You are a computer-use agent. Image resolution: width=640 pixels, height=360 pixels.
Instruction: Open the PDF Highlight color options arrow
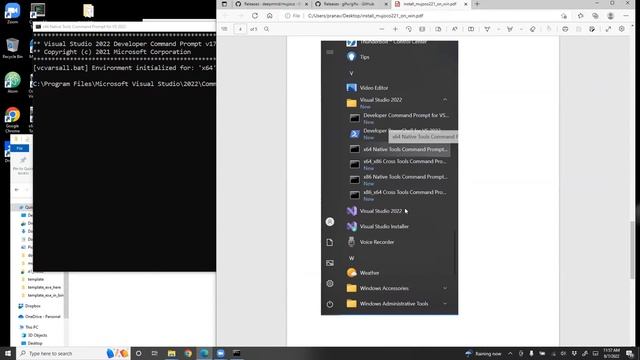(x=521, y=29)
